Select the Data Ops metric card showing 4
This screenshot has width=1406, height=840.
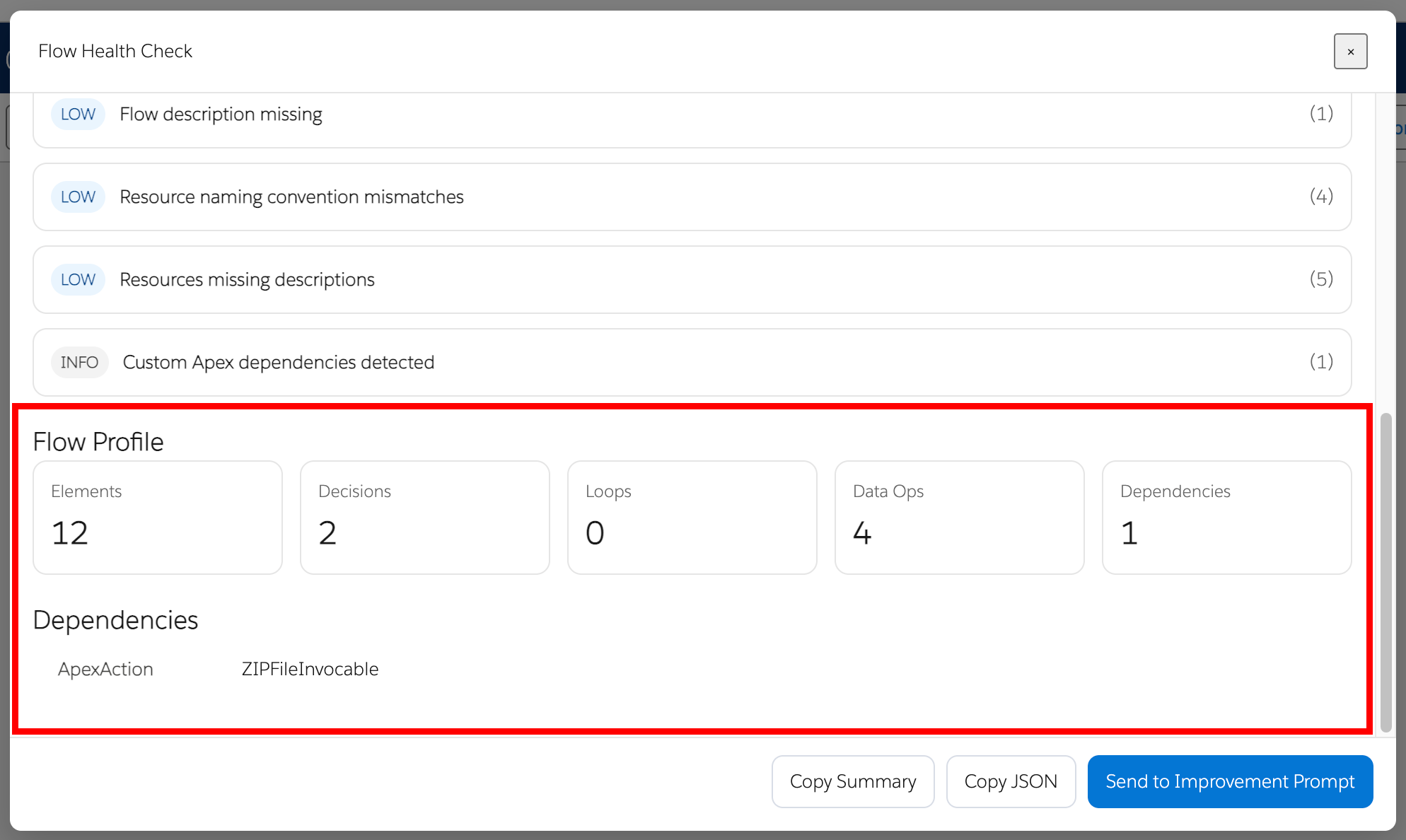(x=959, y=517)
